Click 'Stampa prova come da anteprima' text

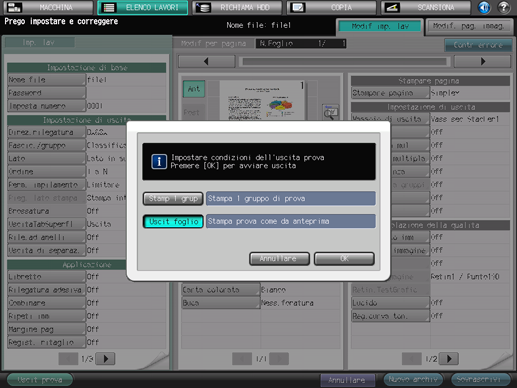268,221
